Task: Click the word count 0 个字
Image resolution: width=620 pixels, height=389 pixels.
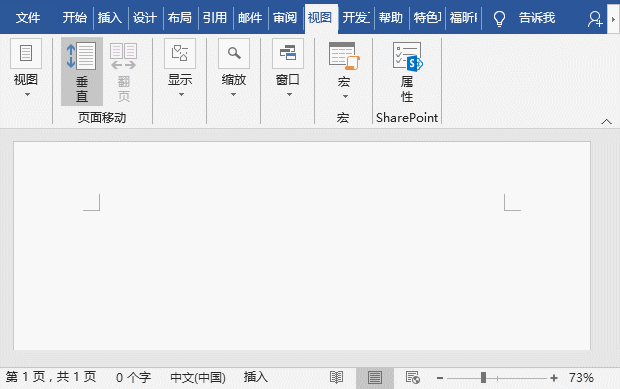Action: [x=133, y=378]
